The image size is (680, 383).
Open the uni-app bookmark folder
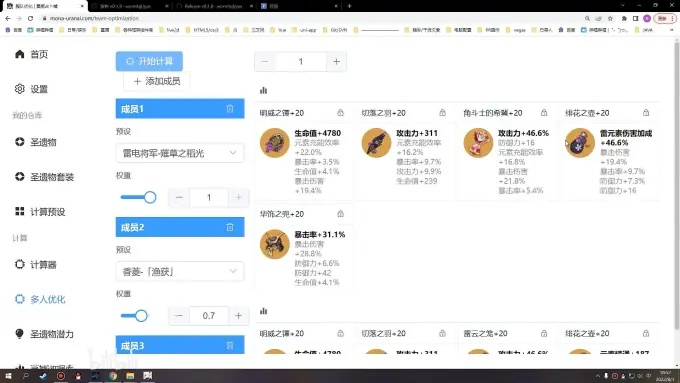pos(304,30)
